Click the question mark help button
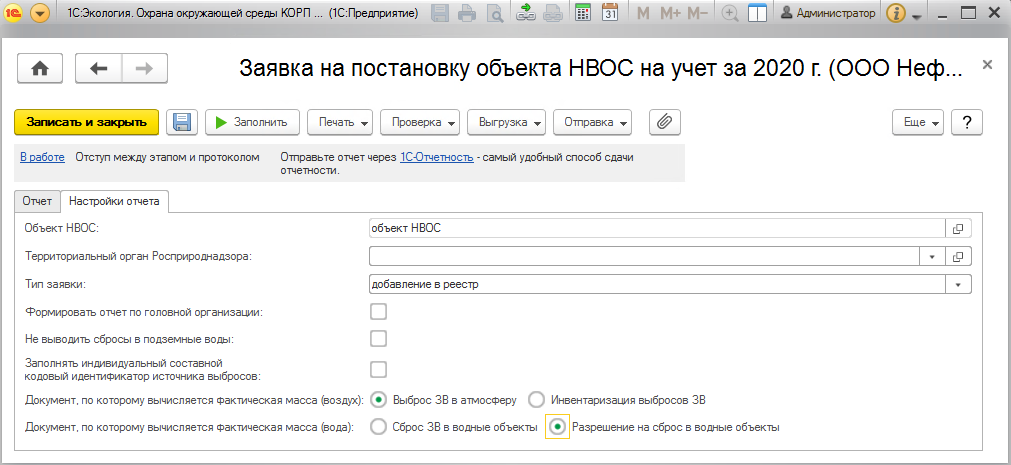Image resolution: width=1011 pixels, height=465 pixels. [x=967, y=122]
